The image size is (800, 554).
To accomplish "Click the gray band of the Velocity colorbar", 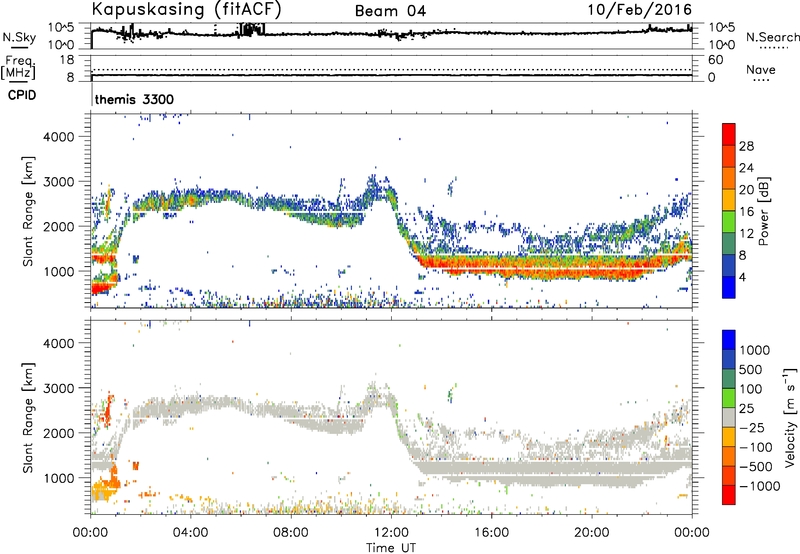I will [729, 417].
